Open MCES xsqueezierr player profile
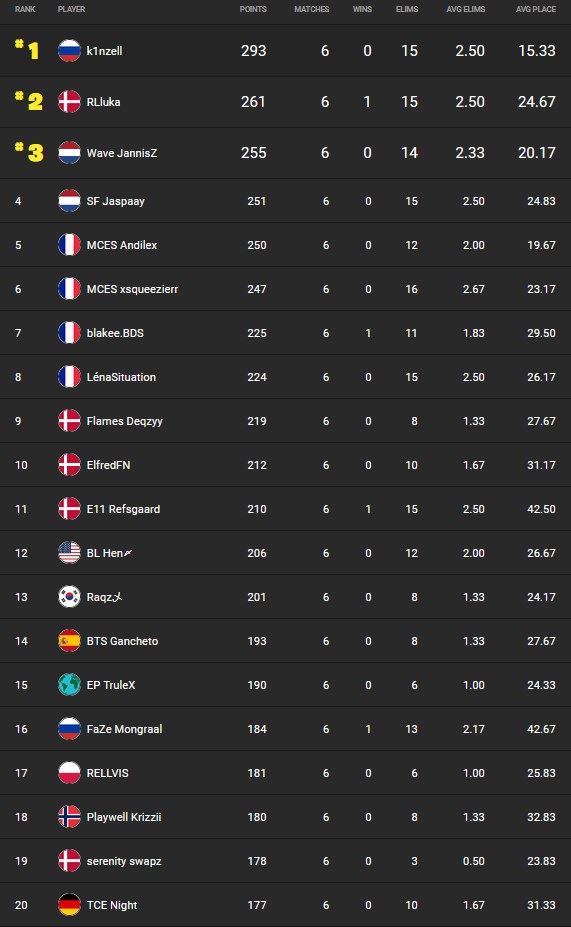 point(132,289)
